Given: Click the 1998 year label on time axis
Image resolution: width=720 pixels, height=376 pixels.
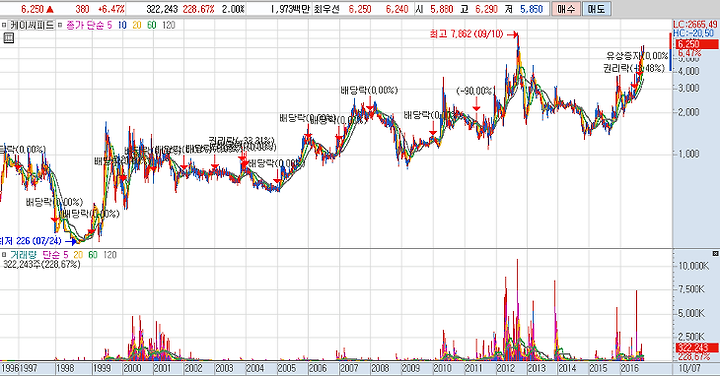Looking at the screenshot, I should (x=65, y=368).
